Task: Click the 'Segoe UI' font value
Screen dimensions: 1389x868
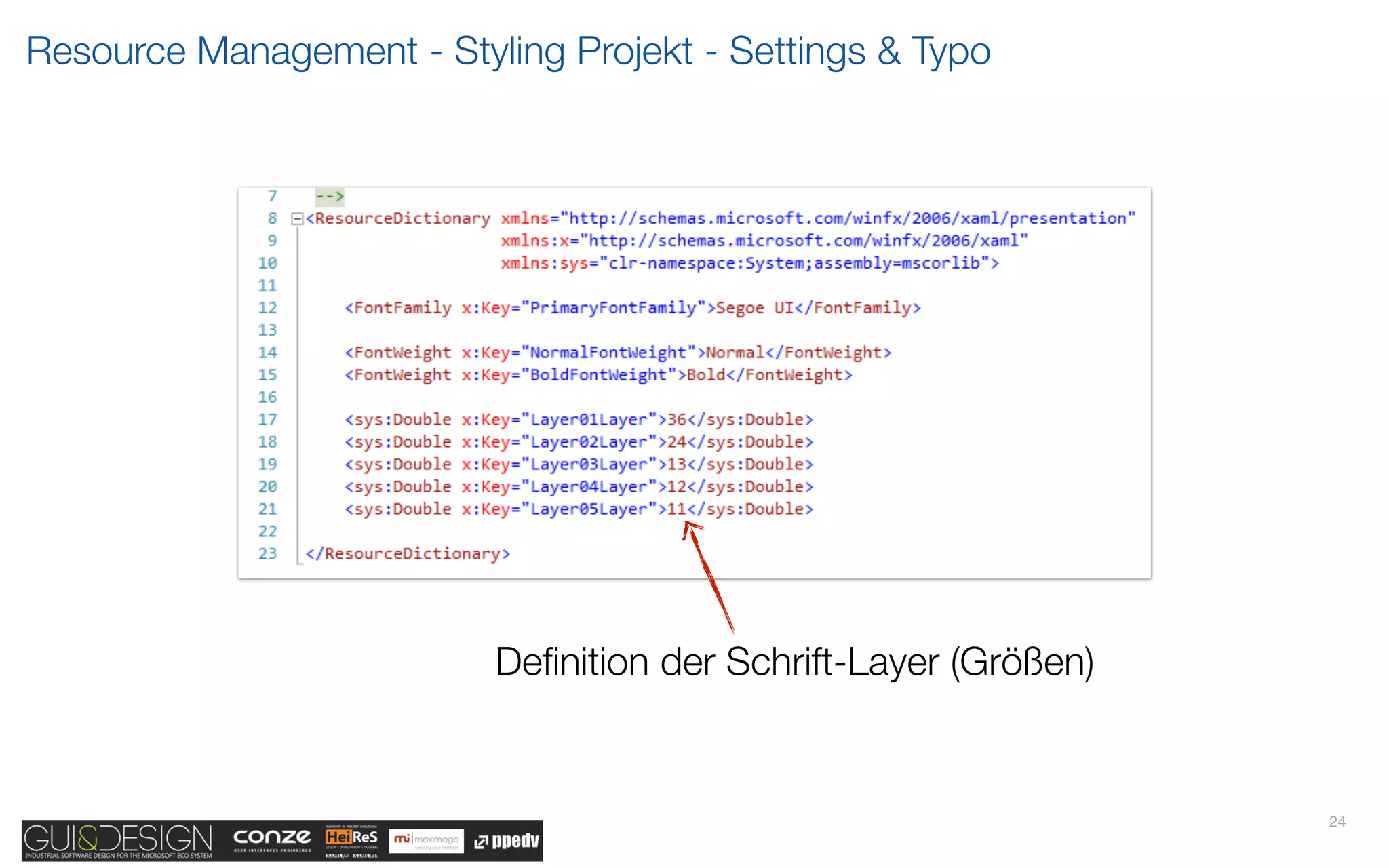Action: pyautogui.click(x=755, y=308)
